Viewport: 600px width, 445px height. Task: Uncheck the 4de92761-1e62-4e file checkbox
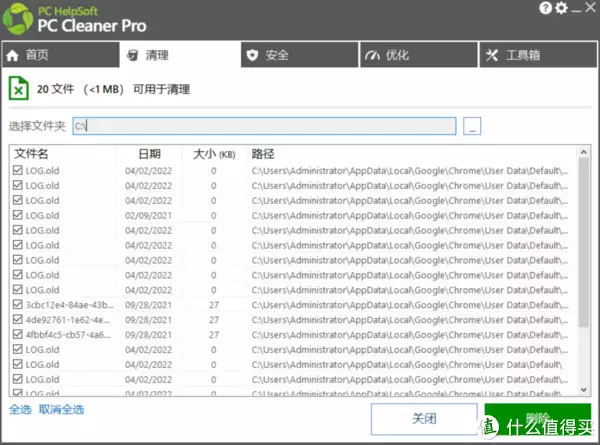tap(17, 320)
